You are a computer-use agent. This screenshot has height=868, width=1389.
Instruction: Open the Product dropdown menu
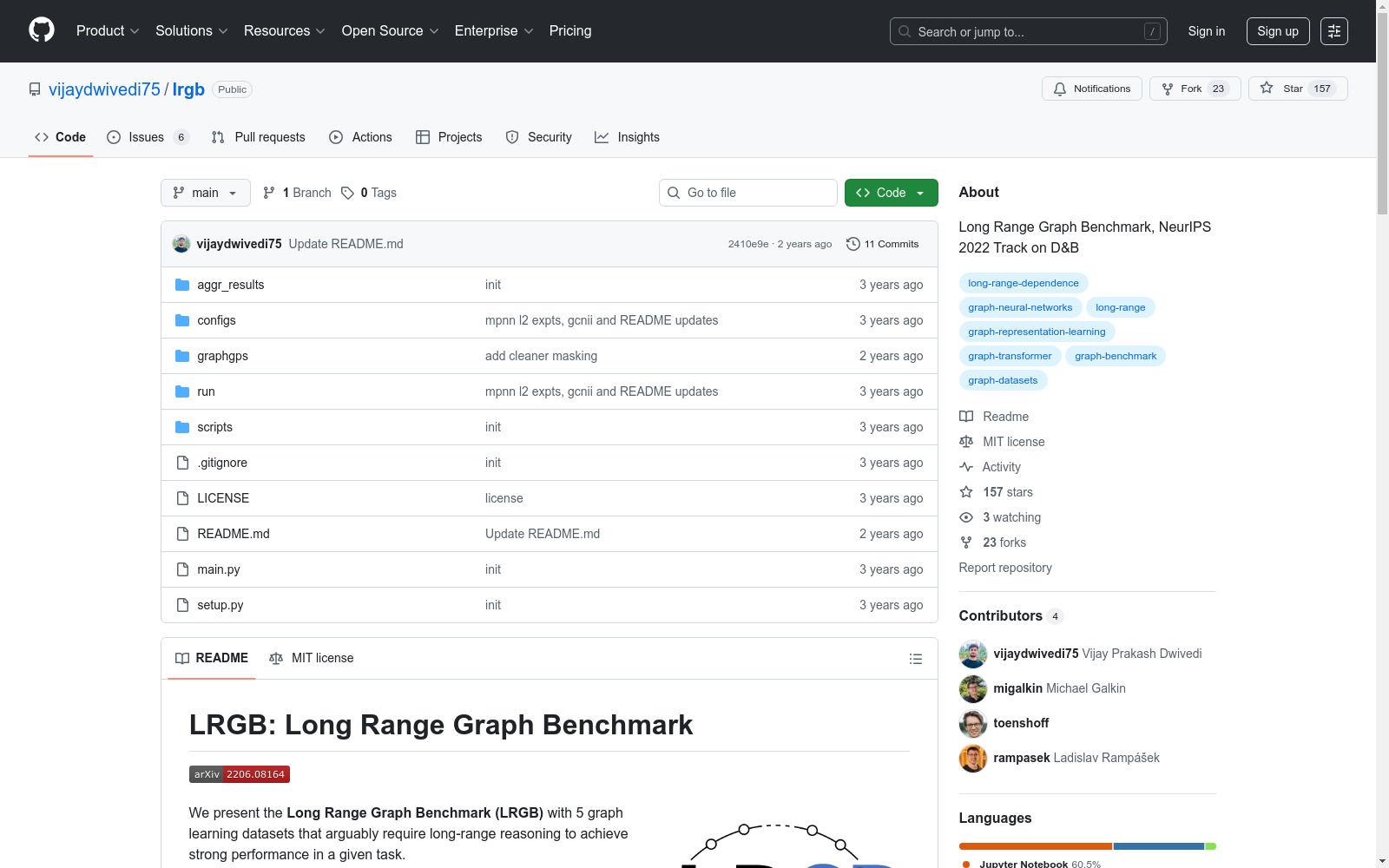108,31
